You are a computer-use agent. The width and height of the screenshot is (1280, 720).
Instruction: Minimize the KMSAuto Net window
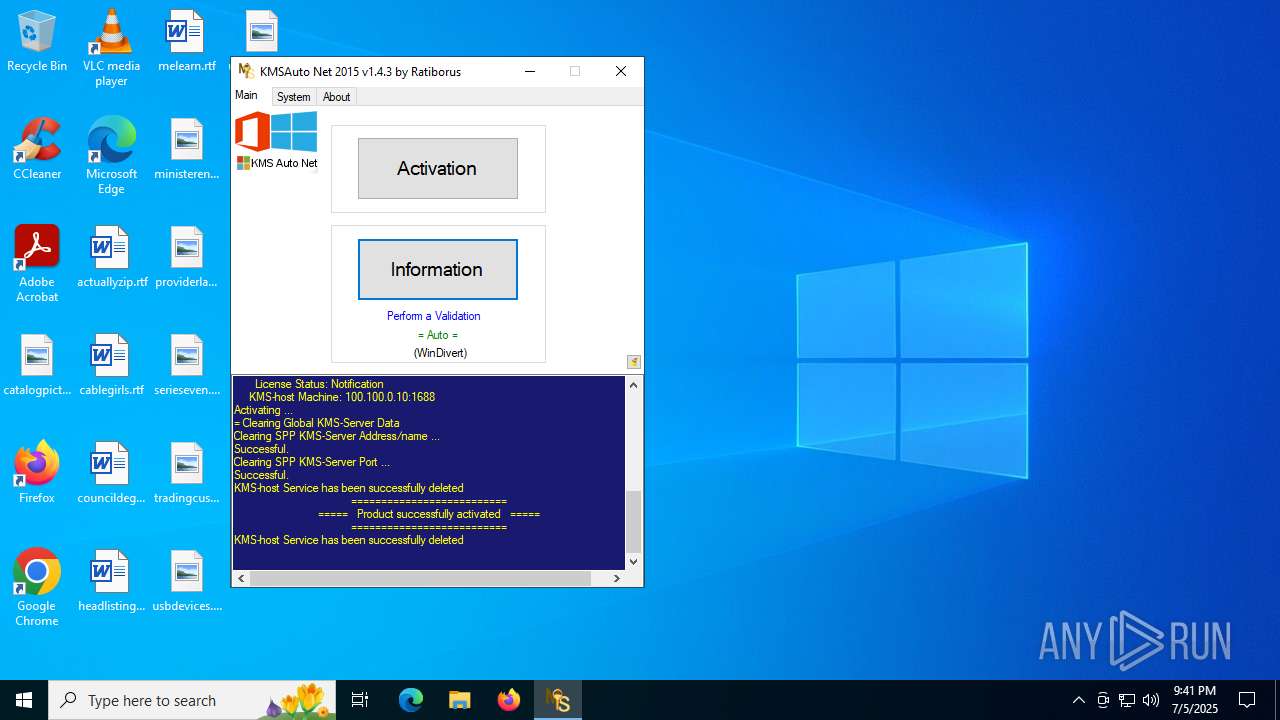pyautogui.click(x=530, y=71)
